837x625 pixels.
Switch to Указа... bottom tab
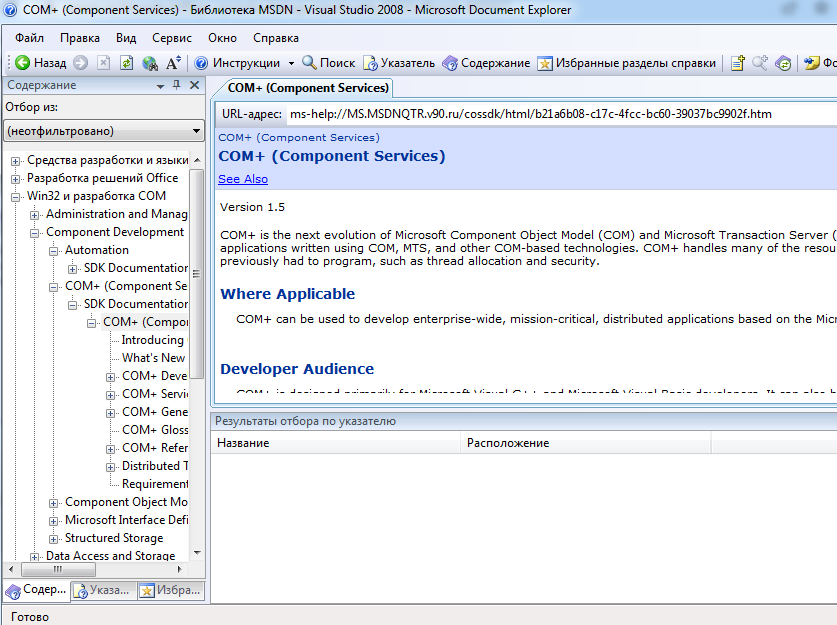coord(103,590)
